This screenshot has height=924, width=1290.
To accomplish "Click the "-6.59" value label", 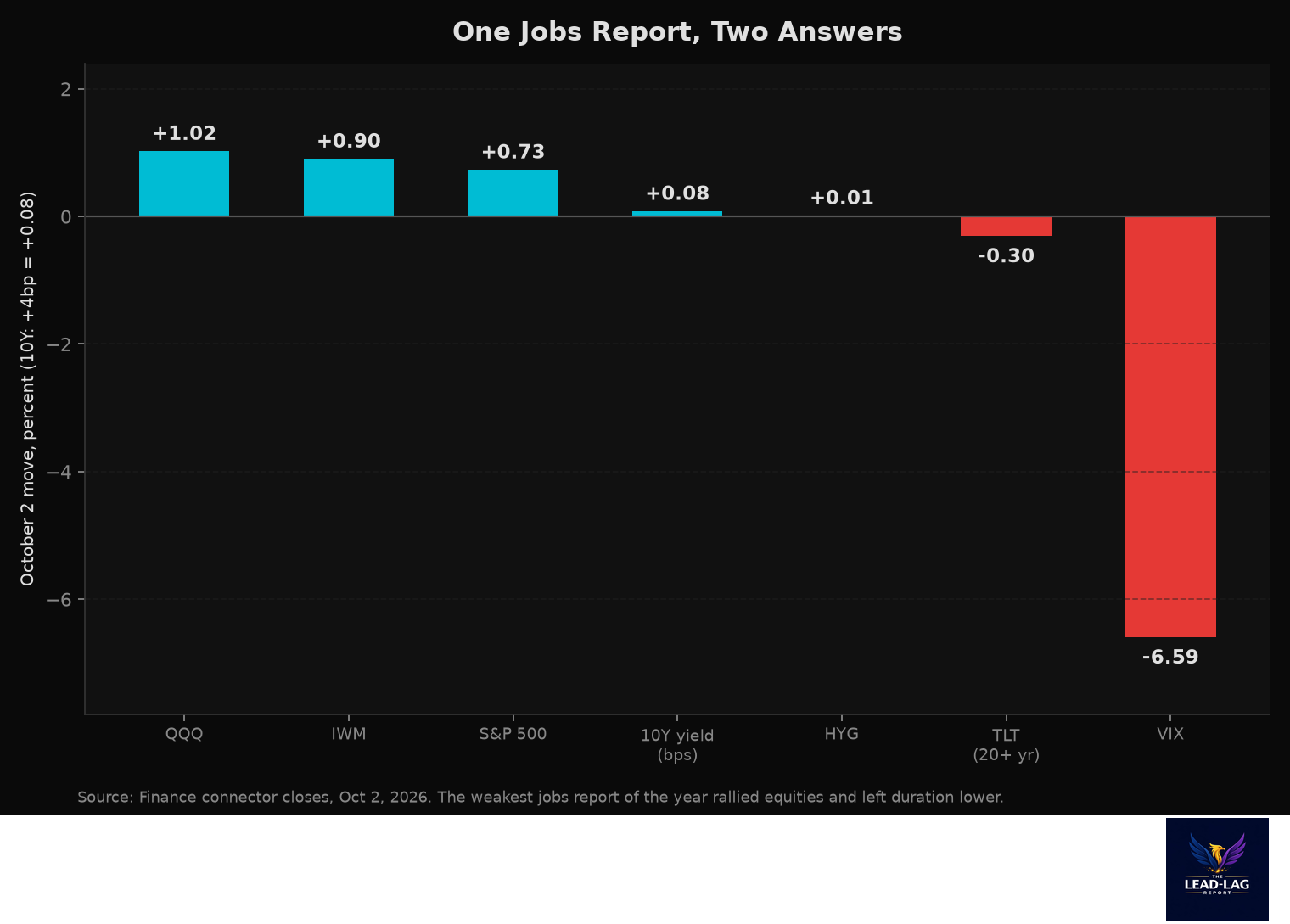I will 1170,657.
